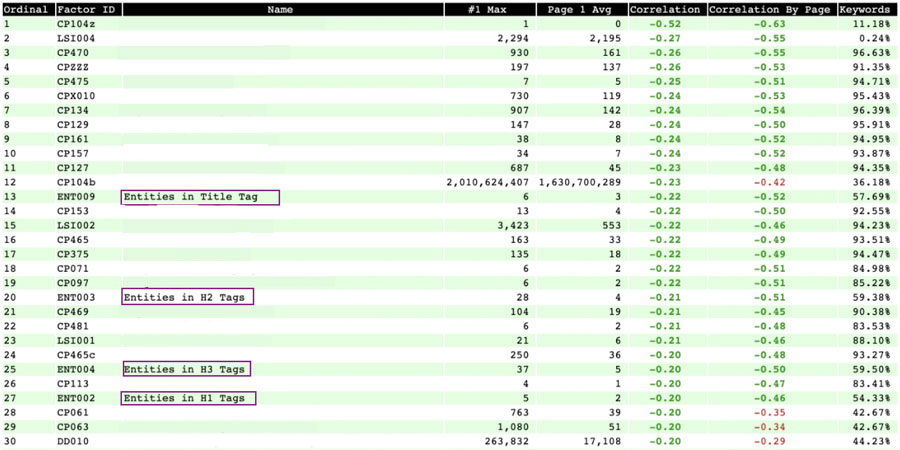Click the Page 1 Avg column header
Screen dimensions: 900x450
(x=582, y=10)
